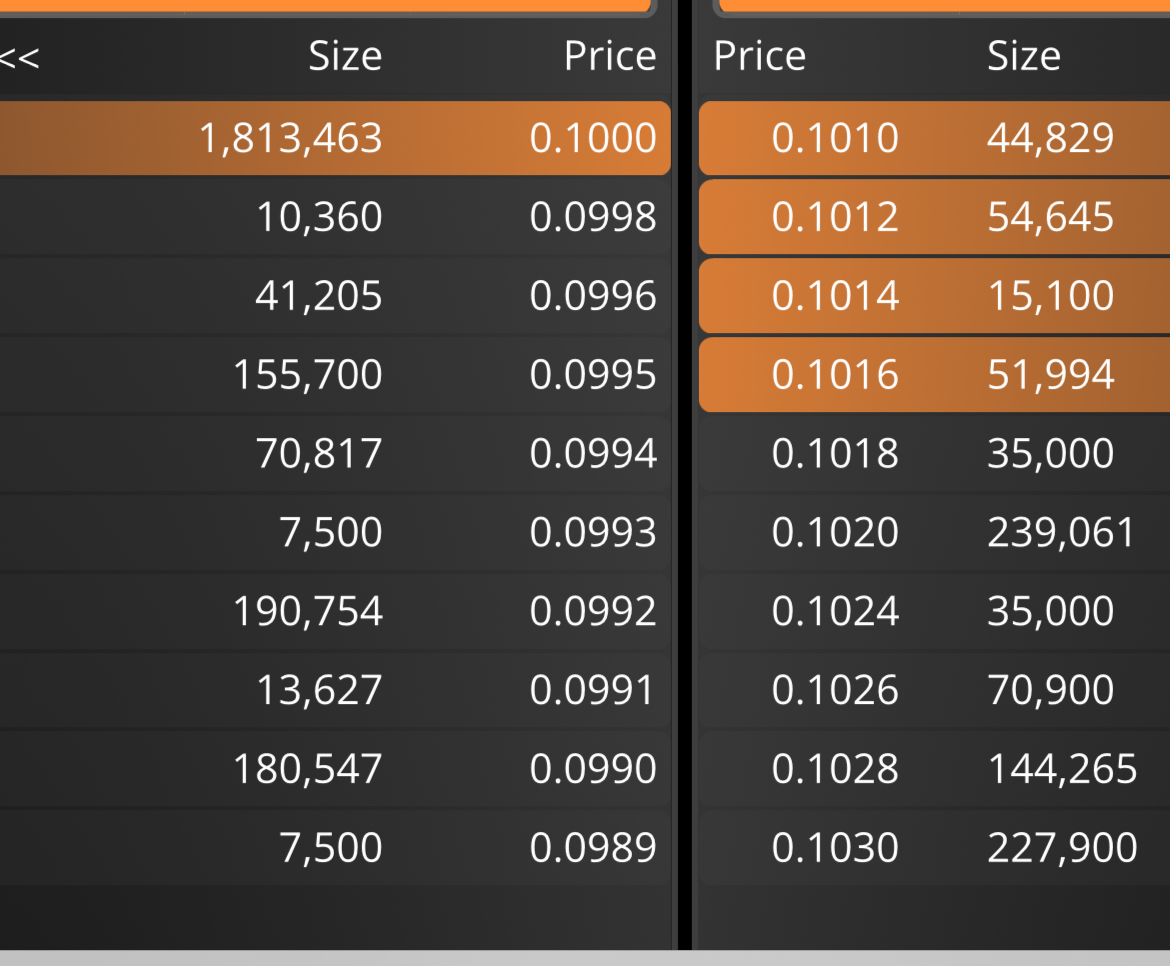The width and height of the screenshot is (1170, 966).
Task: Select the ask at 0.1018
Action: coord(934,454)
